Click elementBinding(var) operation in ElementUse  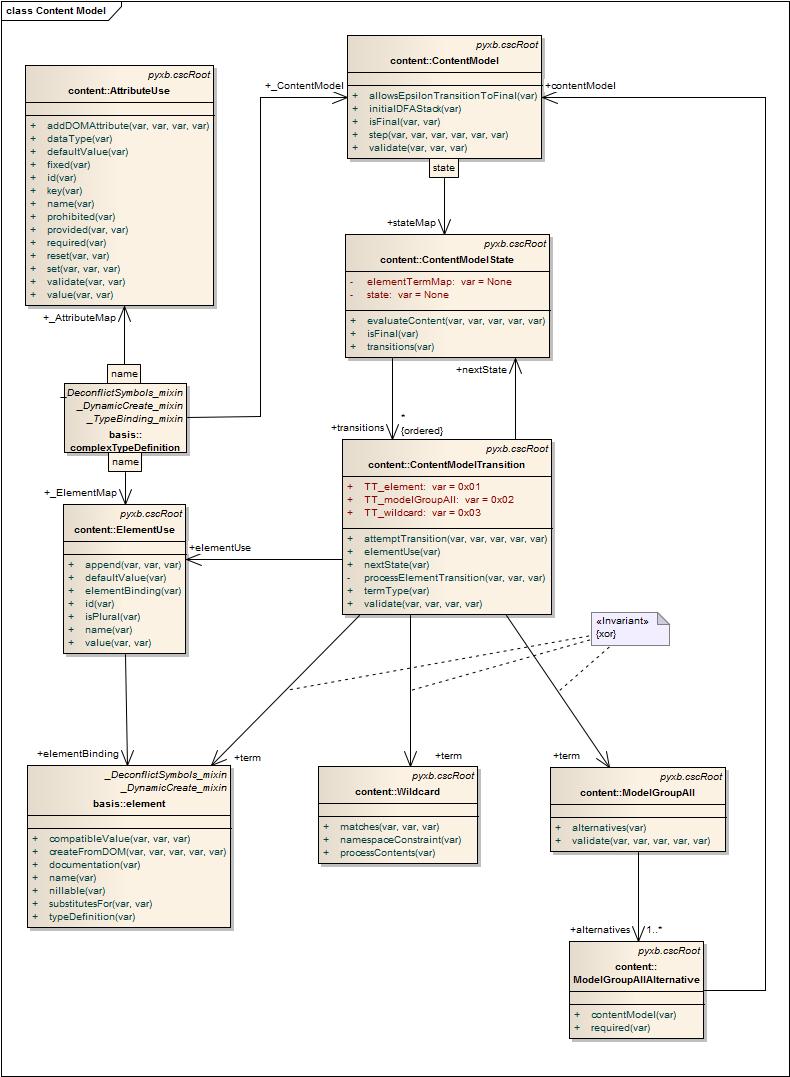(133, 591)
